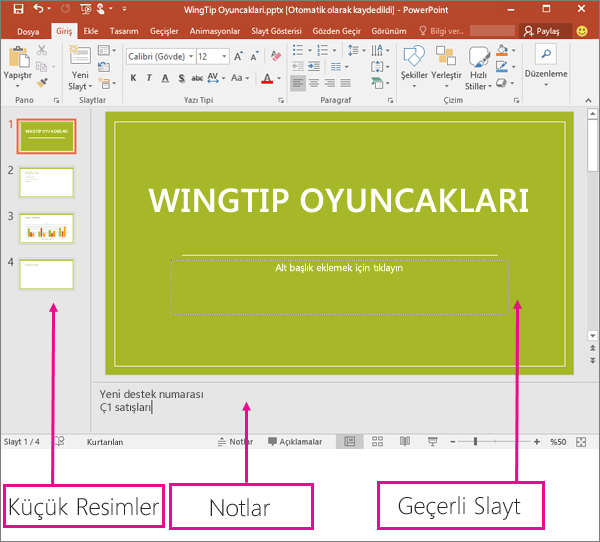Zoom out with the minus button

tap(453, 442)
